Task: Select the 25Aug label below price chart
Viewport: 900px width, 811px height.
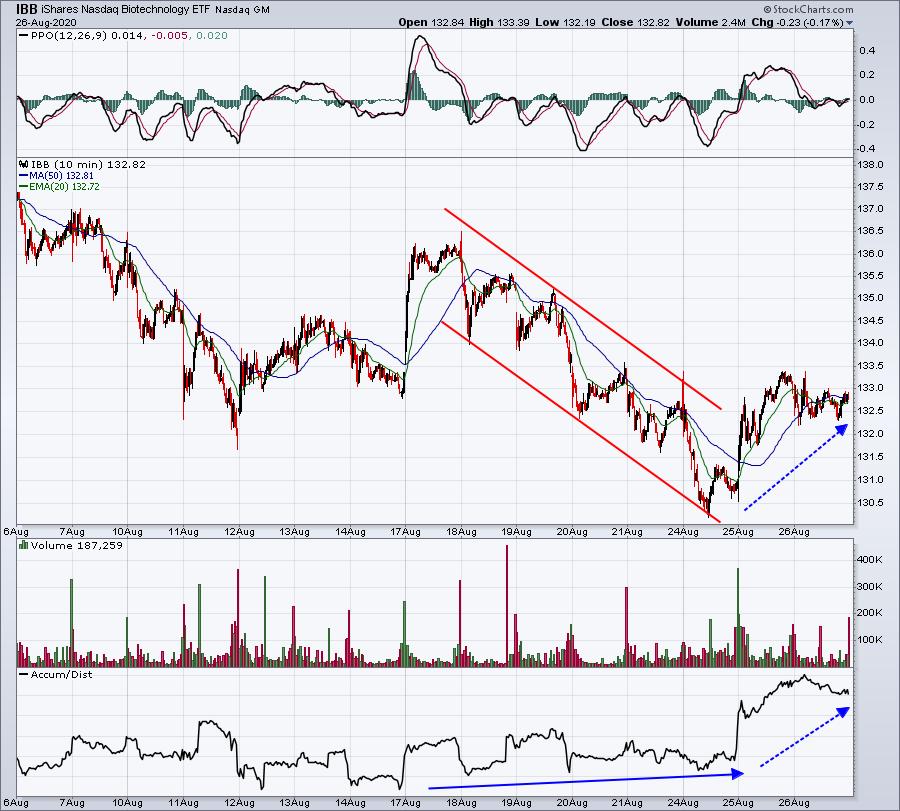Action: 738,531
